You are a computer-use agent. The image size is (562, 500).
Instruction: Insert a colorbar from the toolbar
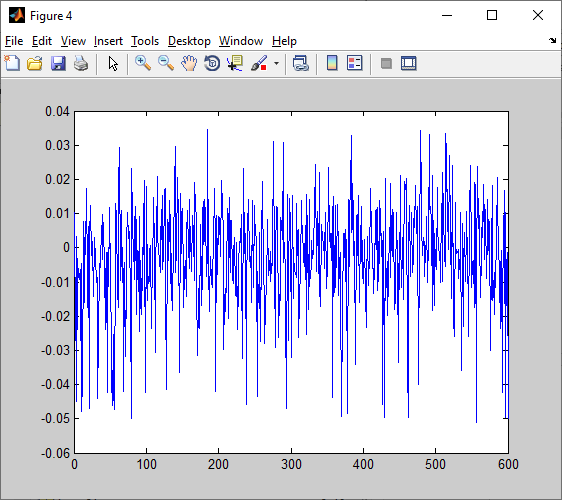(x=332, y=63)
